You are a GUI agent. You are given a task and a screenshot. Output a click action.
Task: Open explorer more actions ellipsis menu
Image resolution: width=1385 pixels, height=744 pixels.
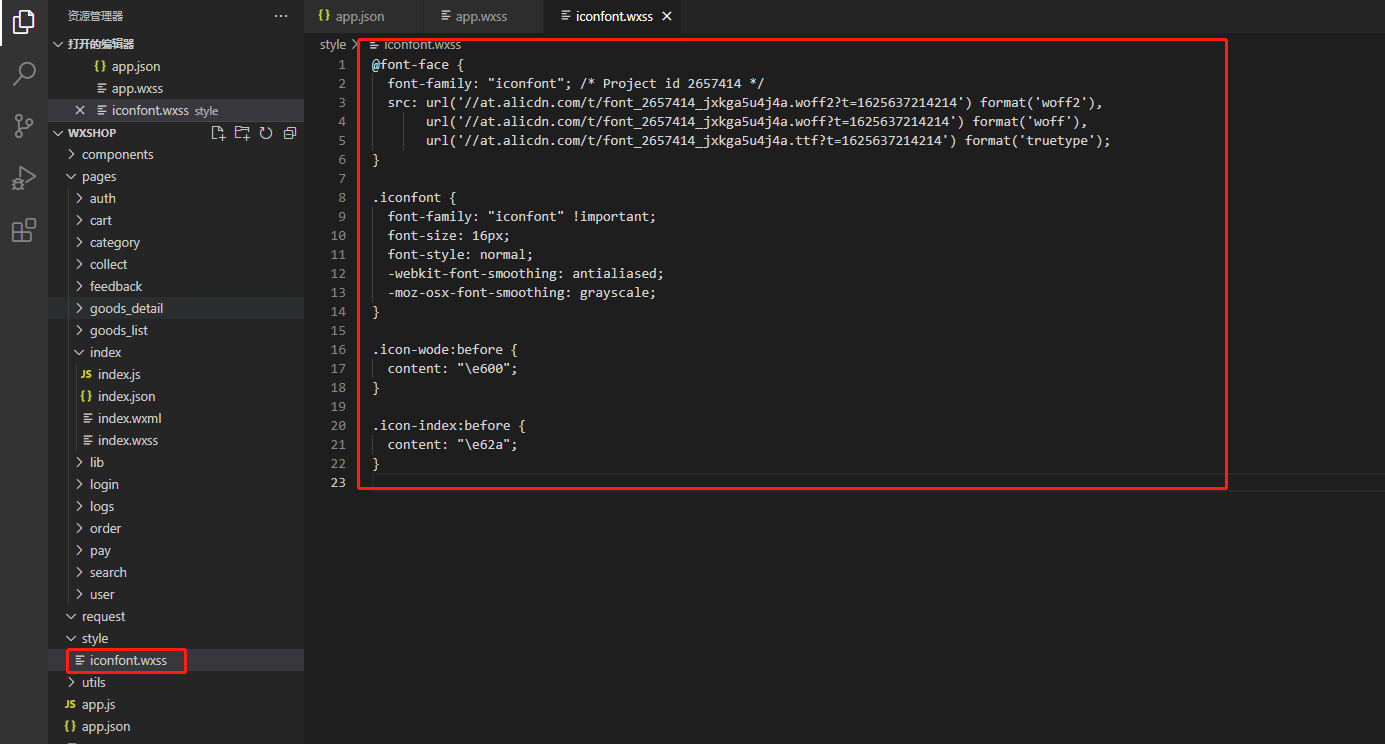[x=282, y=16]
